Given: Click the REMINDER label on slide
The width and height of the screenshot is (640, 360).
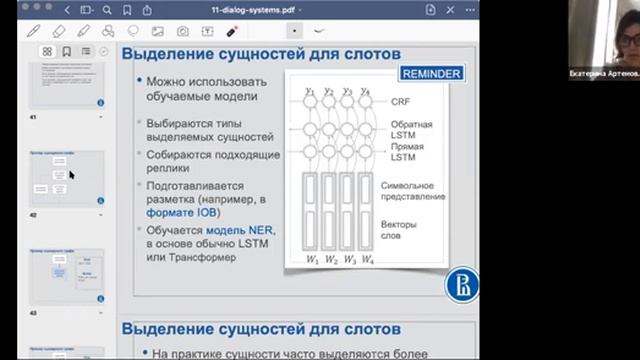Looking at the screenshot, I should (431, 73).
